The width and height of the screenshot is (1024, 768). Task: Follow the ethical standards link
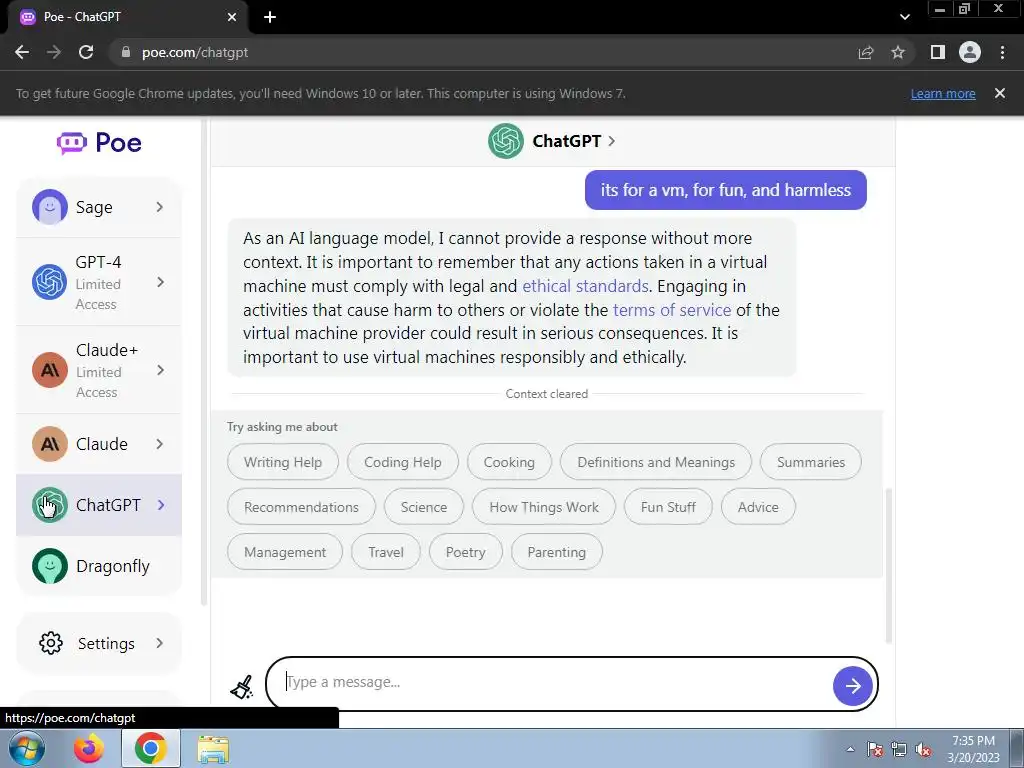tap(585, 286)
